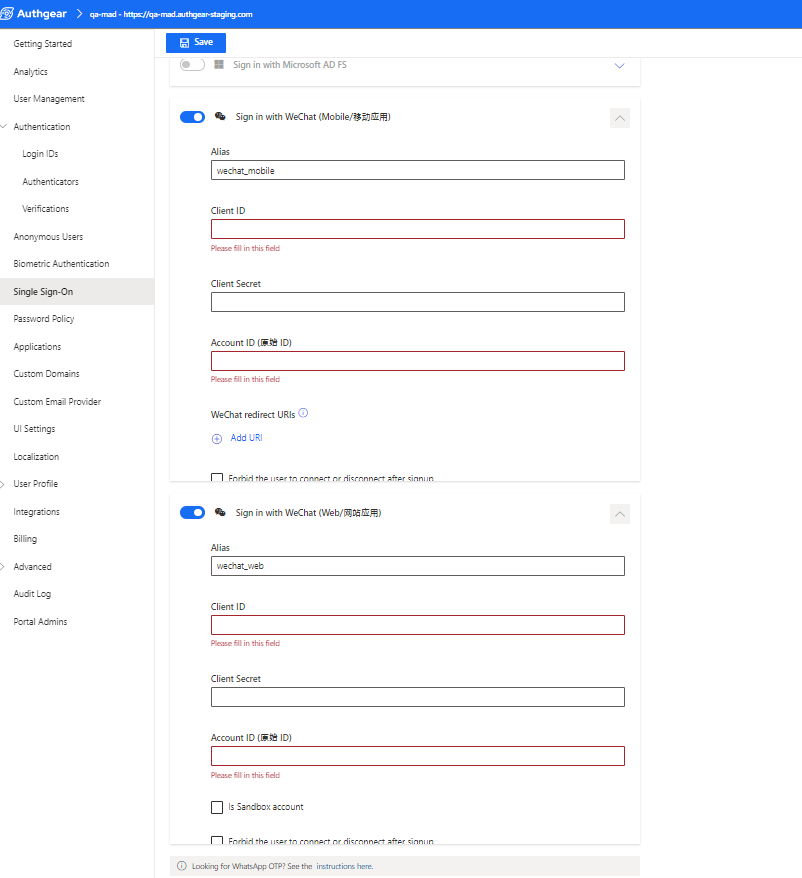Click the Microsoft AD FS provider icon

tap(218, 64)
